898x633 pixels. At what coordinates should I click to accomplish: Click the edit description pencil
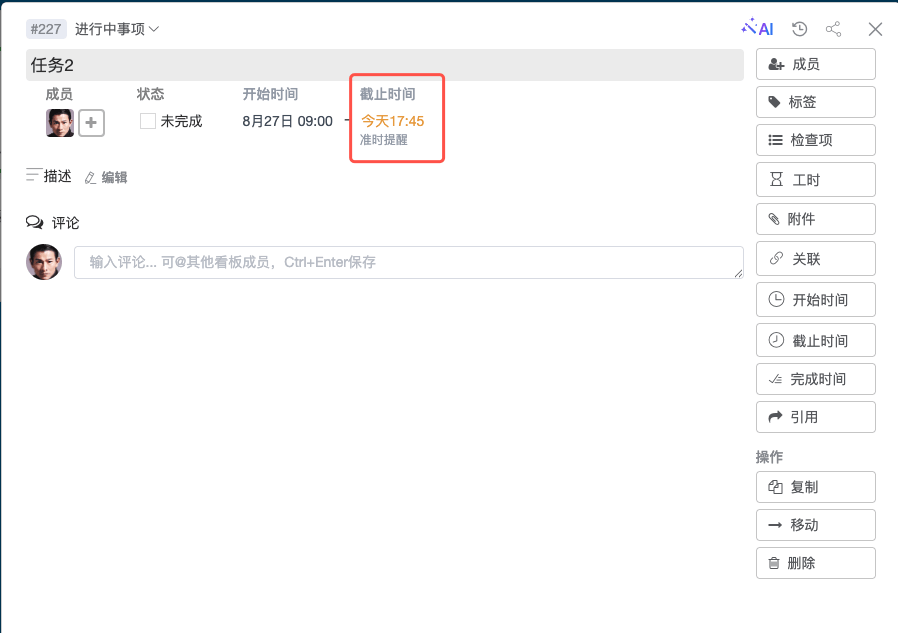tap(106, 177)
